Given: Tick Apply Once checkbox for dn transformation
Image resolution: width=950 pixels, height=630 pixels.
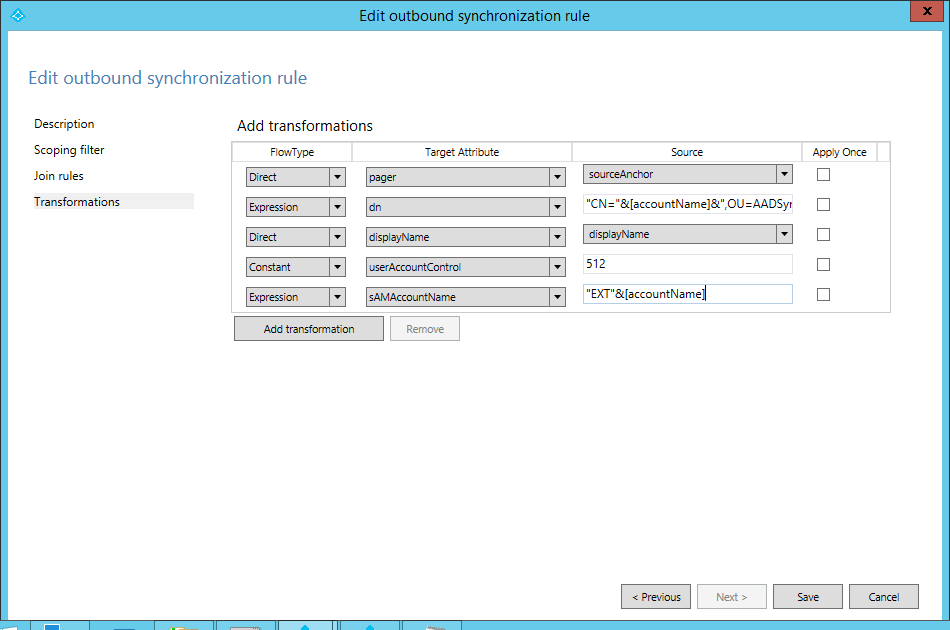Looking at the screenshot, I should pos(824,205).
